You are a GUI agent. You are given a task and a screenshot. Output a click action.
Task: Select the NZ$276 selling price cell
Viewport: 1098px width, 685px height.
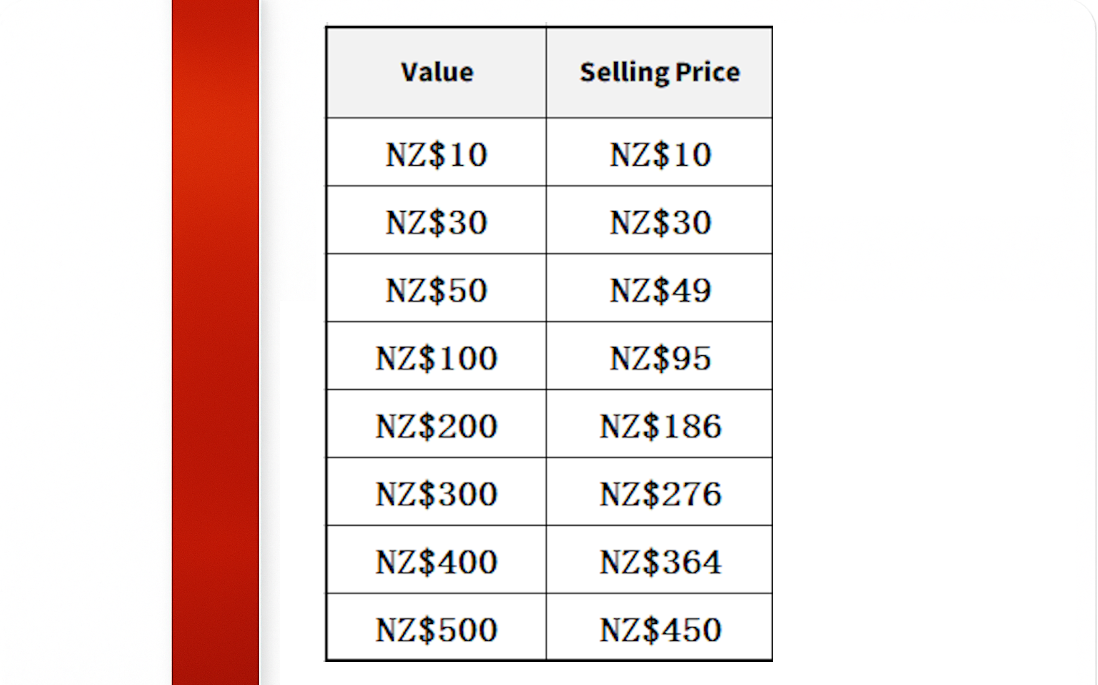(x=660, y=493)
